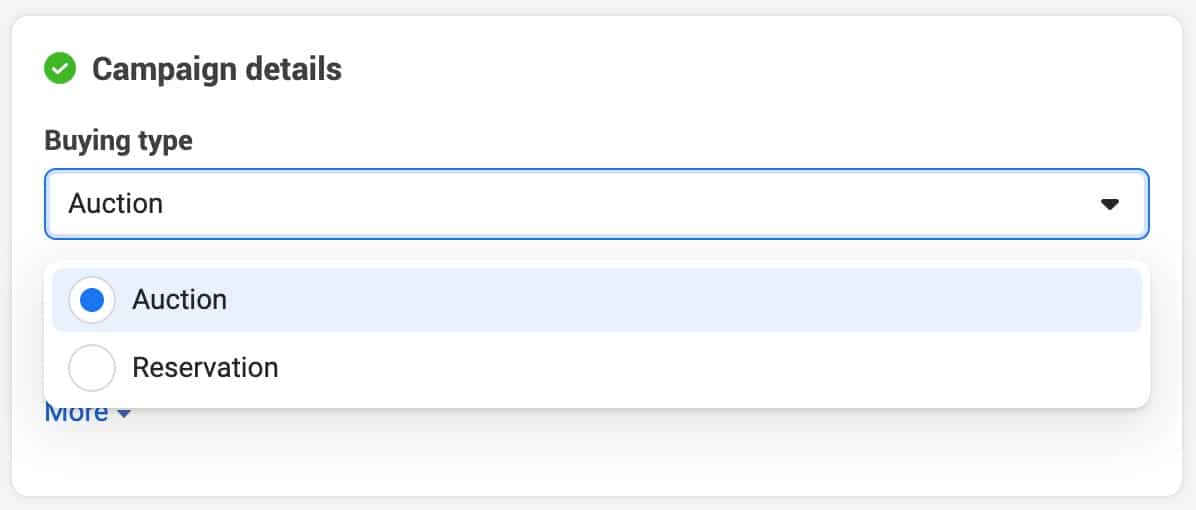Select the Auction radio button
The height and width of the screenshot is (510, 1196).
(x=92, y=300)
